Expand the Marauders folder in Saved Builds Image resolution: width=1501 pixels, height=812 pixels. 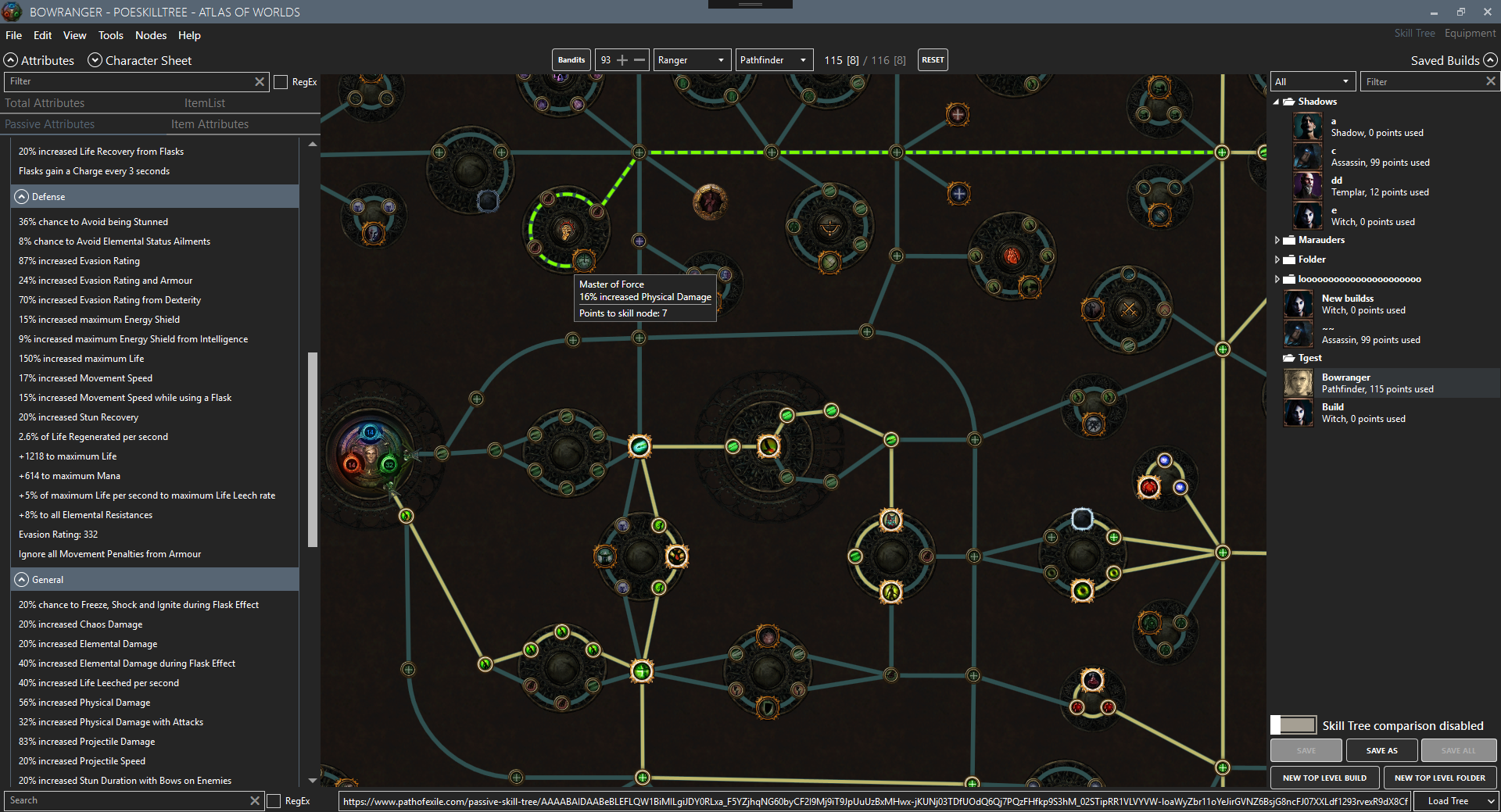coord(1279,240)
